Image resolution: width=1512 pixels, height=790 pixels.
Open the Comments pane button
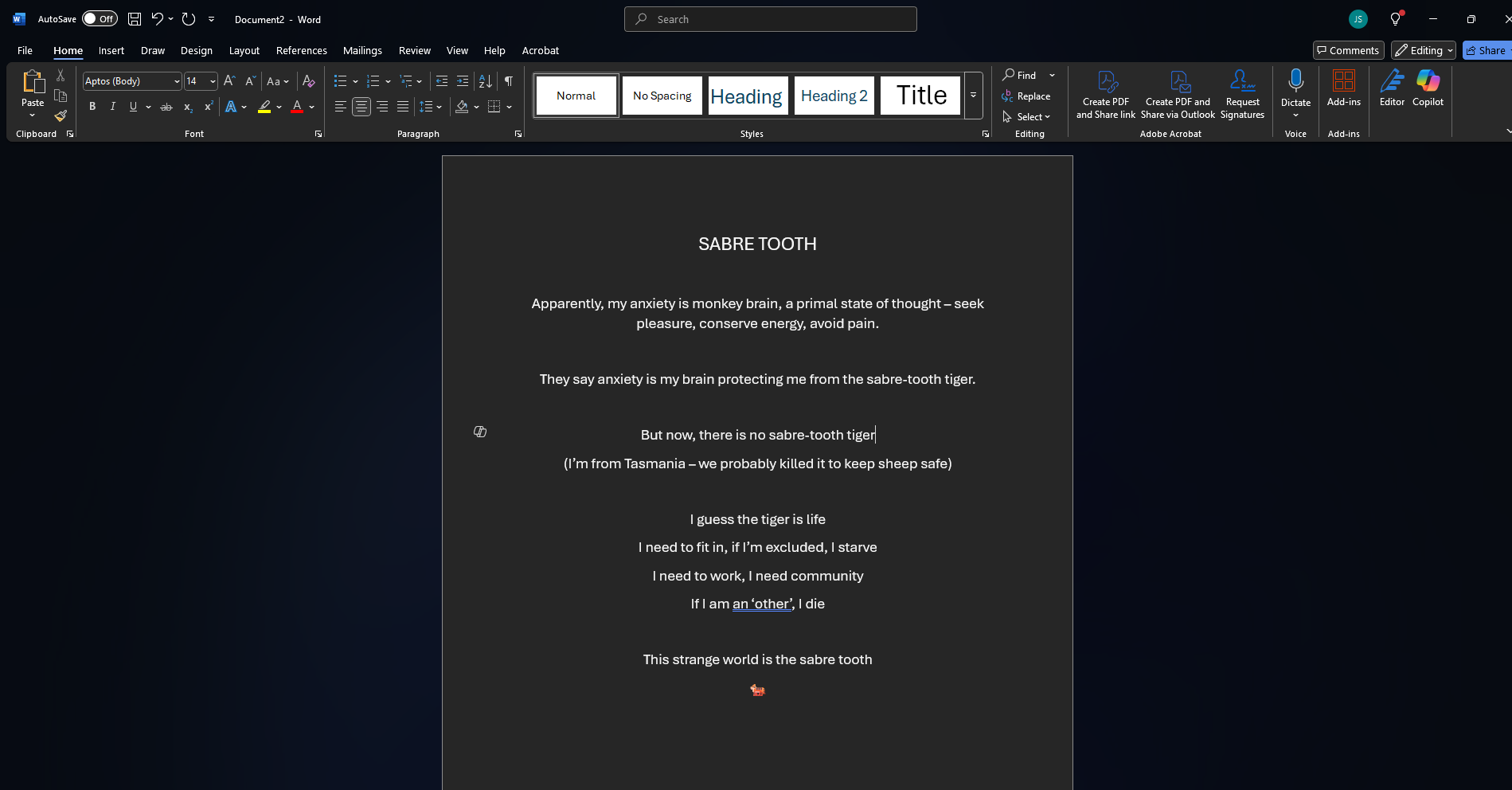tap(1348, 50)
